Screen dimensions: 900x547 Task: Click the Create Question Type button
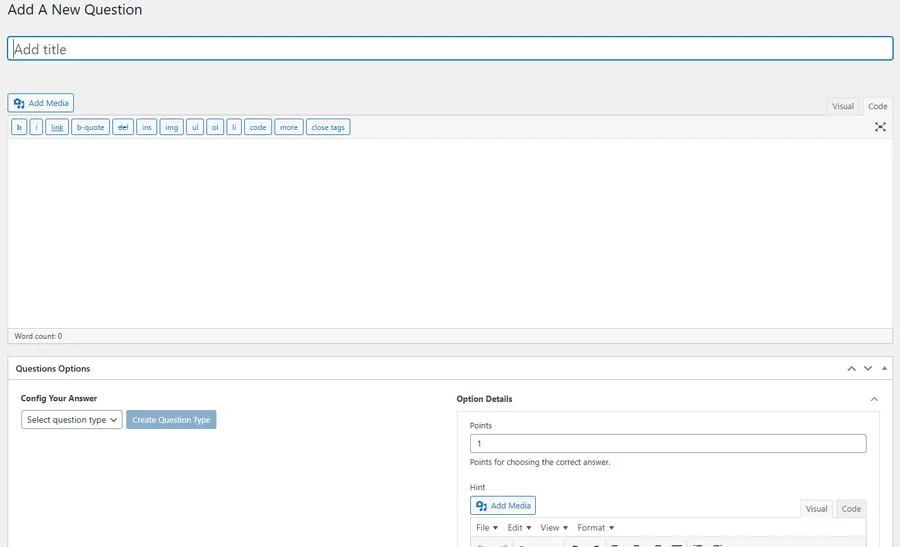tap(171, 420)
